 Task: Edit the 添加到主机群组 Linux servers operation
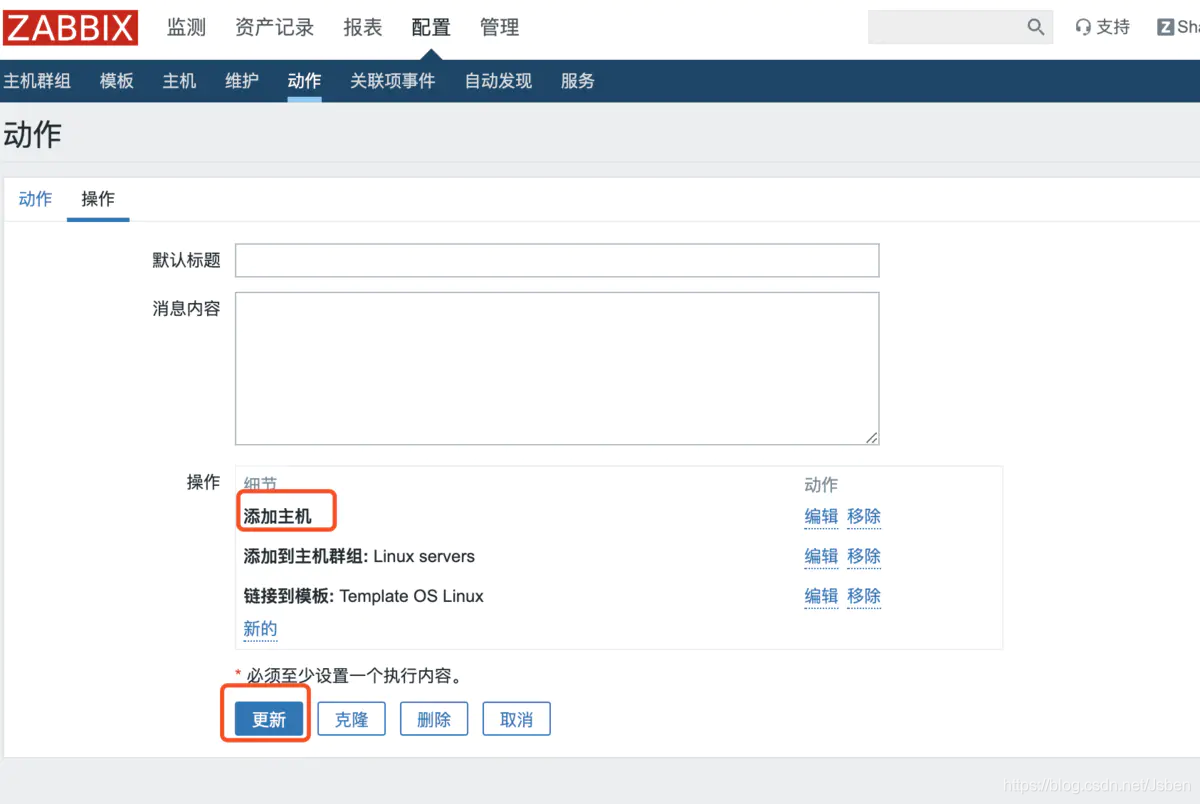coord(821,556)
